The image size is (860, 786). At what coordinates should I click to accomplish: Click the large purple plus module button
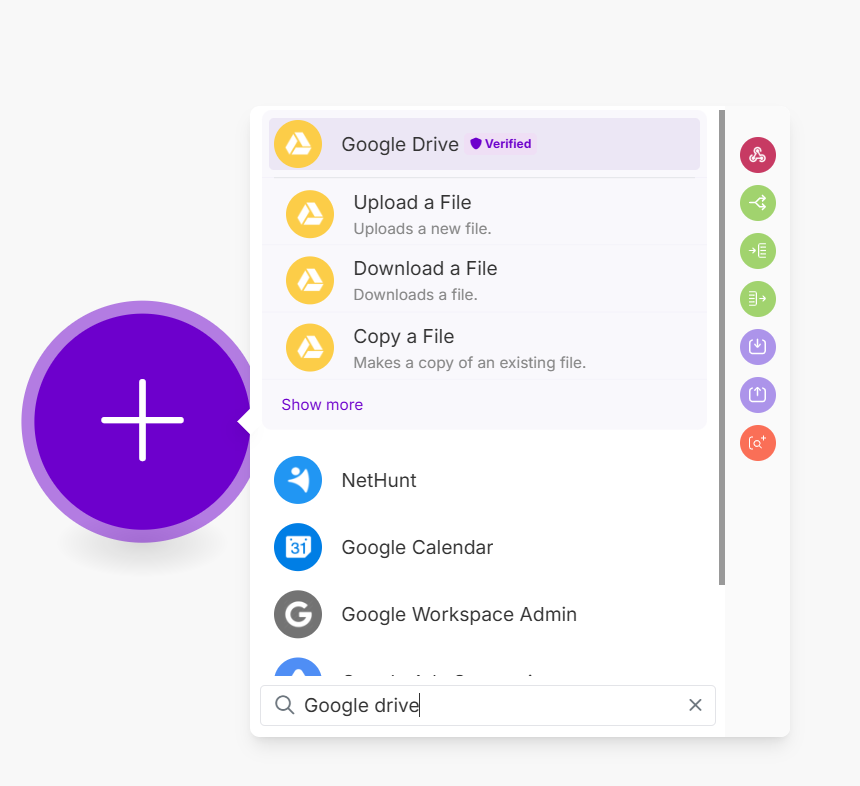point(142,421)
